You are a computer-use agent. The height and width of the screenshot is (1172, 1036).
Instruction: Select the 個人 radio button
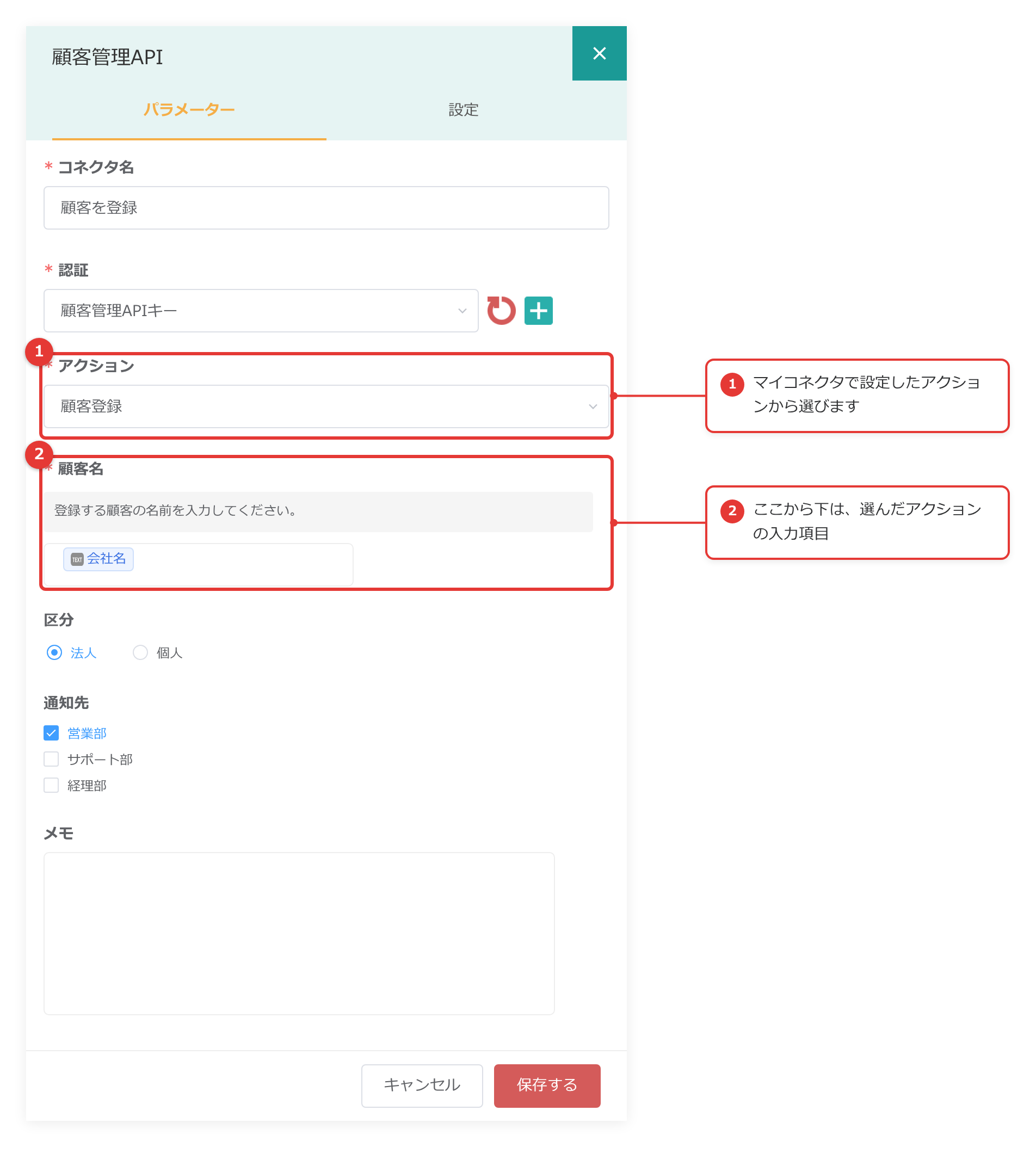click(140, 652)
